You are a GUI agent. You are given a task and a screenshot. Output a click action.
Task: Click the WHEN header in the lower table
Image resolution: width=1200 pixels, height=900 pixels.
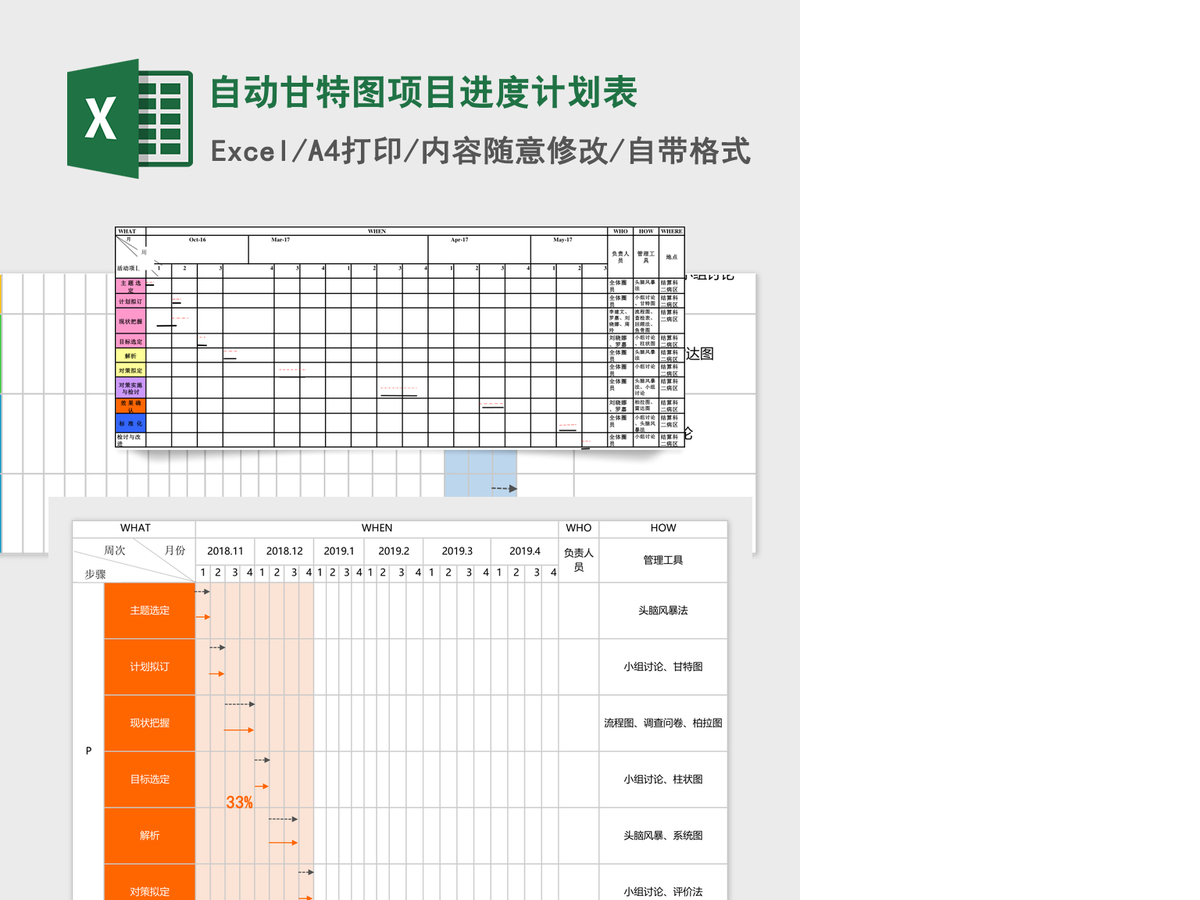(x=377, y=528)
